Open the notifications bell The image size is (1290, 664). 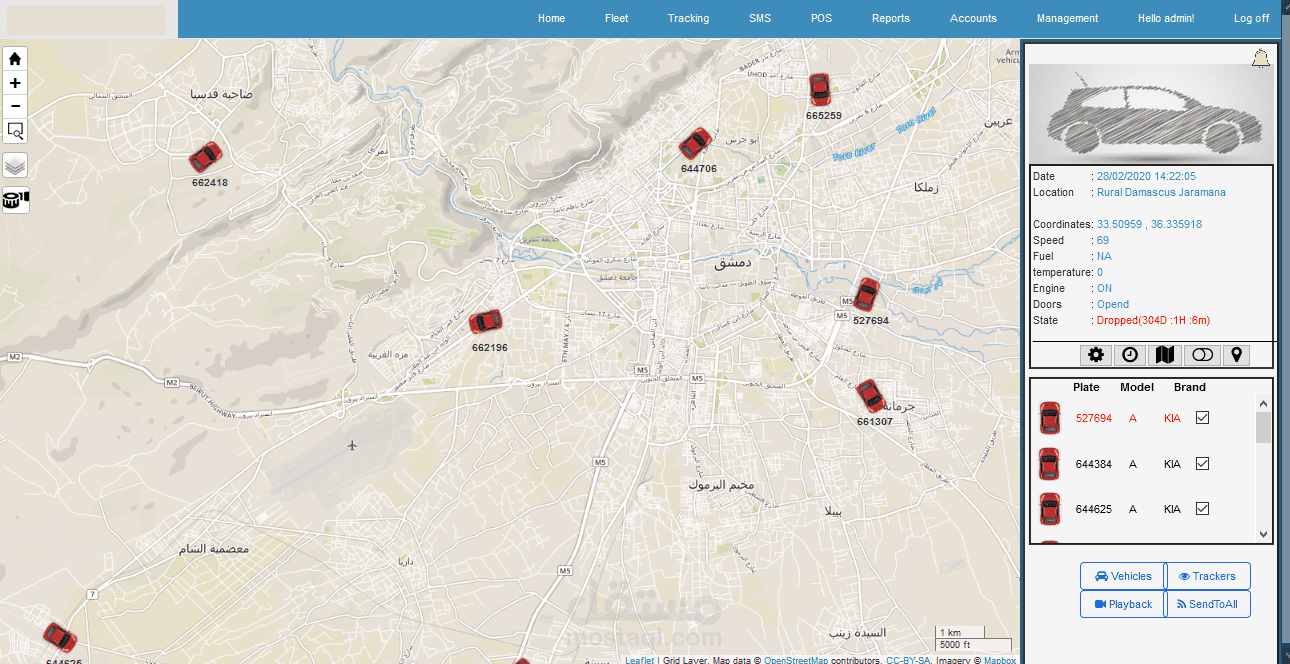click(1261, 58)
